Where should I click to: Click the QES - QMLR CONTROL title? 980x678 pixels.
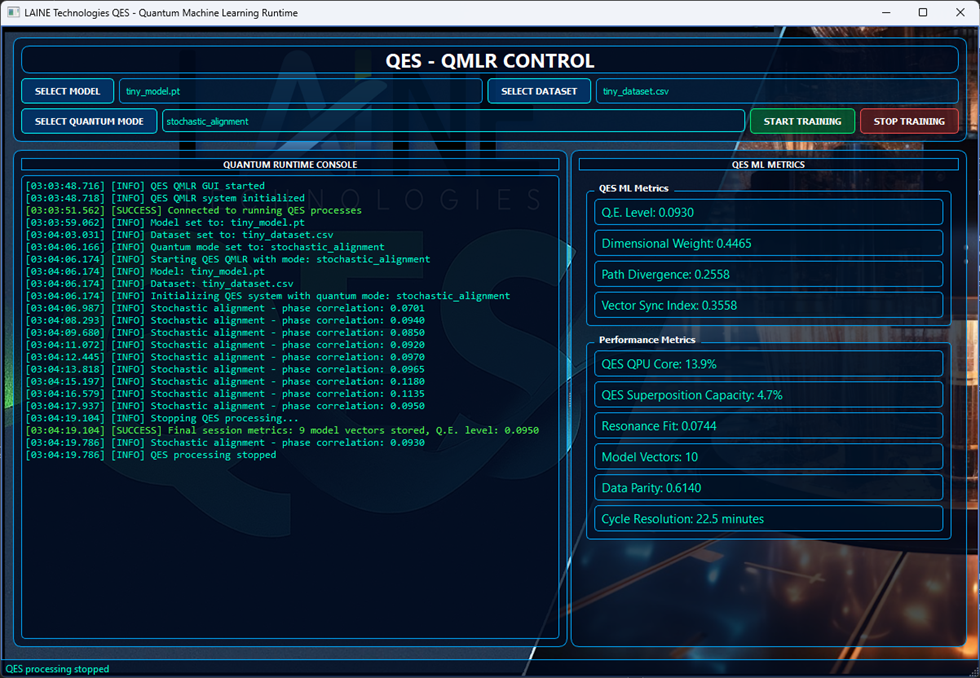(490, 61)
